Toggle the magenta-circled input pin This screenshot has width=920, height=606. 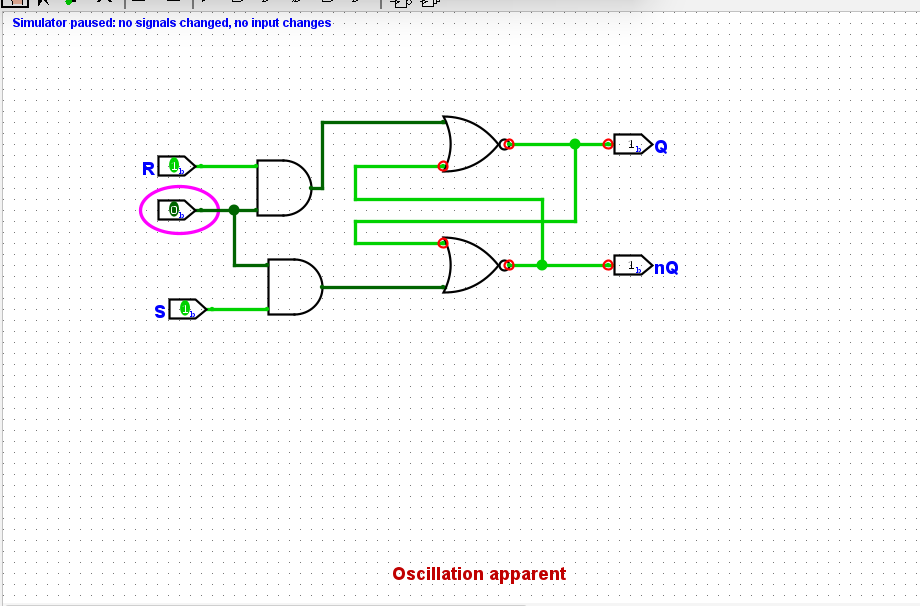pyautogui.click(x=176, y=210)
